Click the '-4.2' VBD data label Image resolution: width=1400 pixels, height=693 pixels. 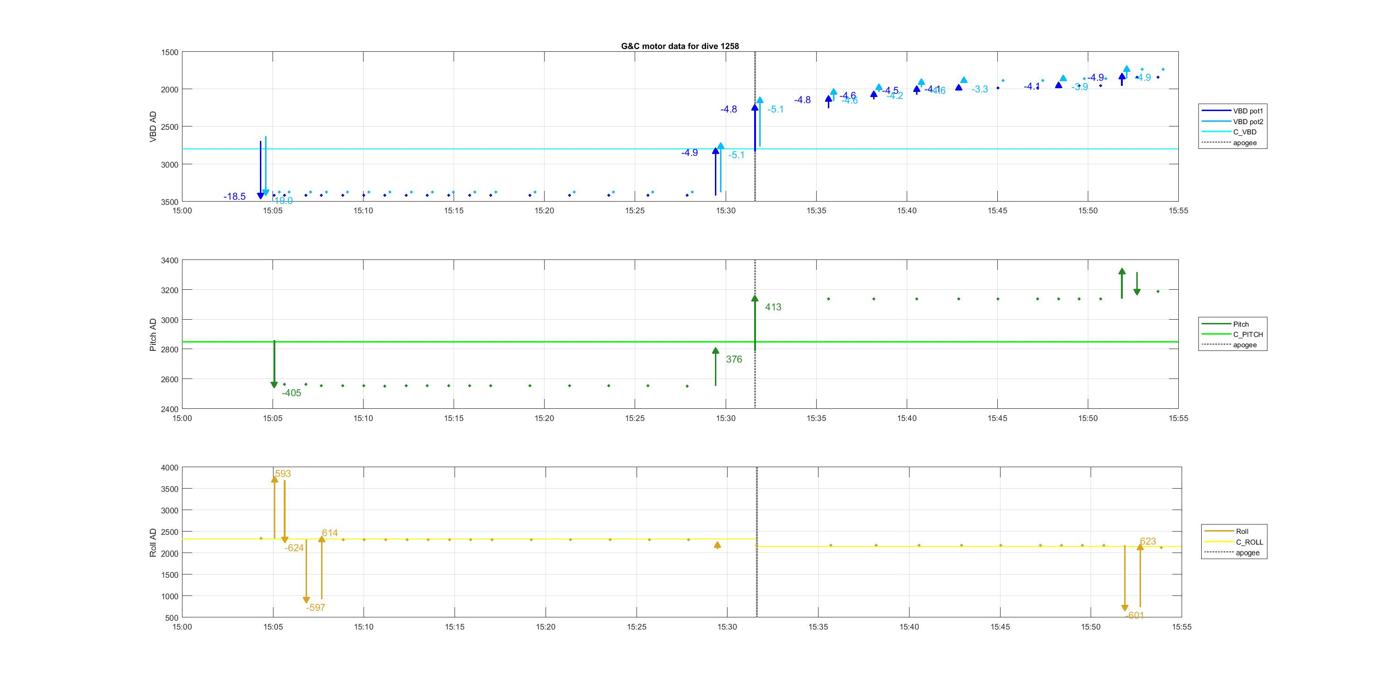pos(894,96)
